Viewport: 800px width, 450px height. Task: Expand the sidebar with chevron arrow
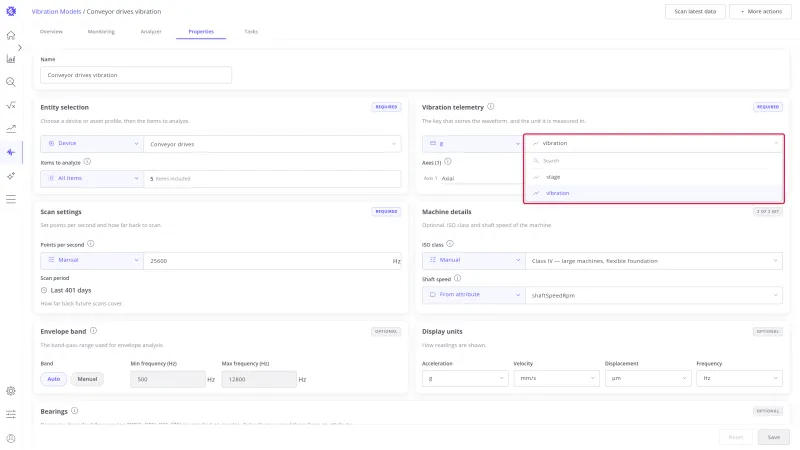(x=19, y=47)
